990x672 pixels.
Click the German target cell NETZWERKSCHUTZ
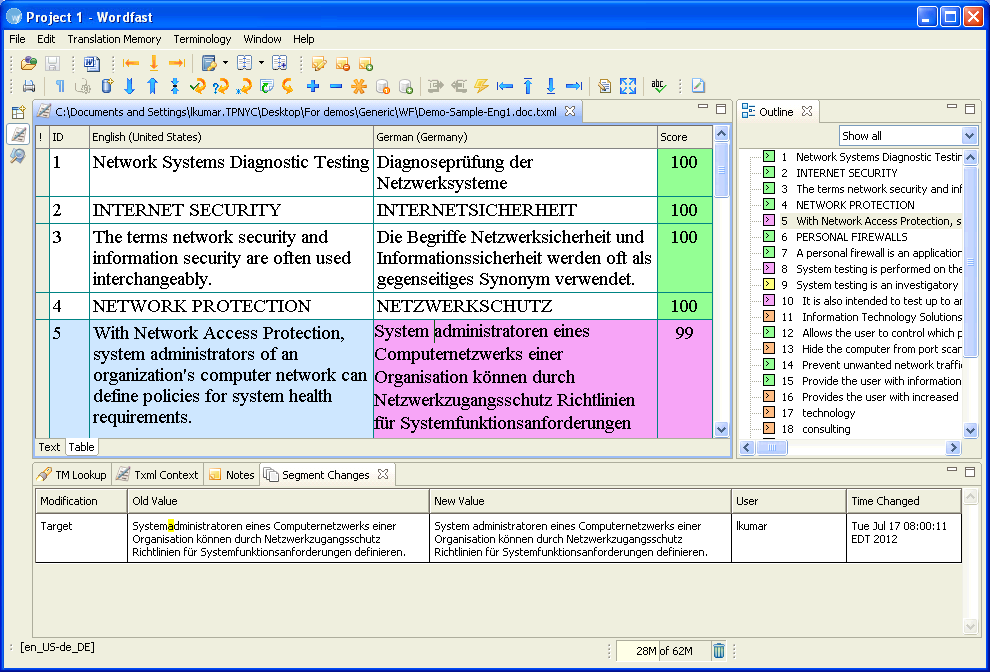click(515, 306)
